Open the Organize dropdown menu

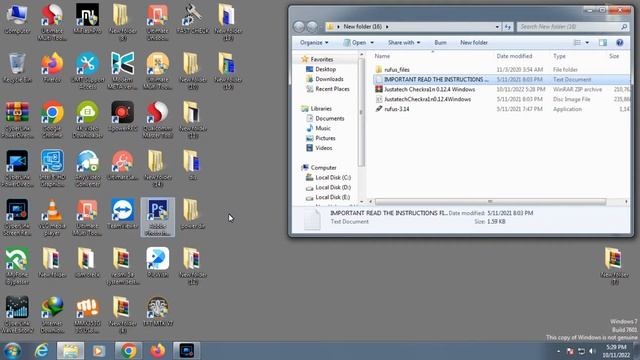(x=314, y=42)
